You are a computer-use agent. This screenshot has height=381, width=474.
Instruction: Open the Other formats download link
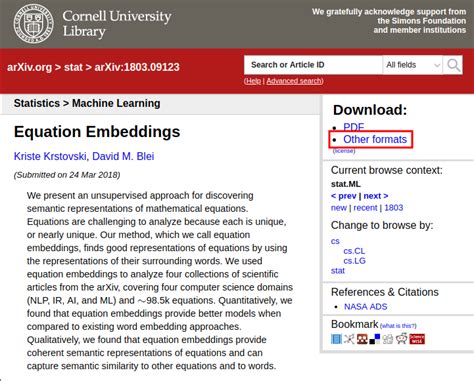(375, 139)
